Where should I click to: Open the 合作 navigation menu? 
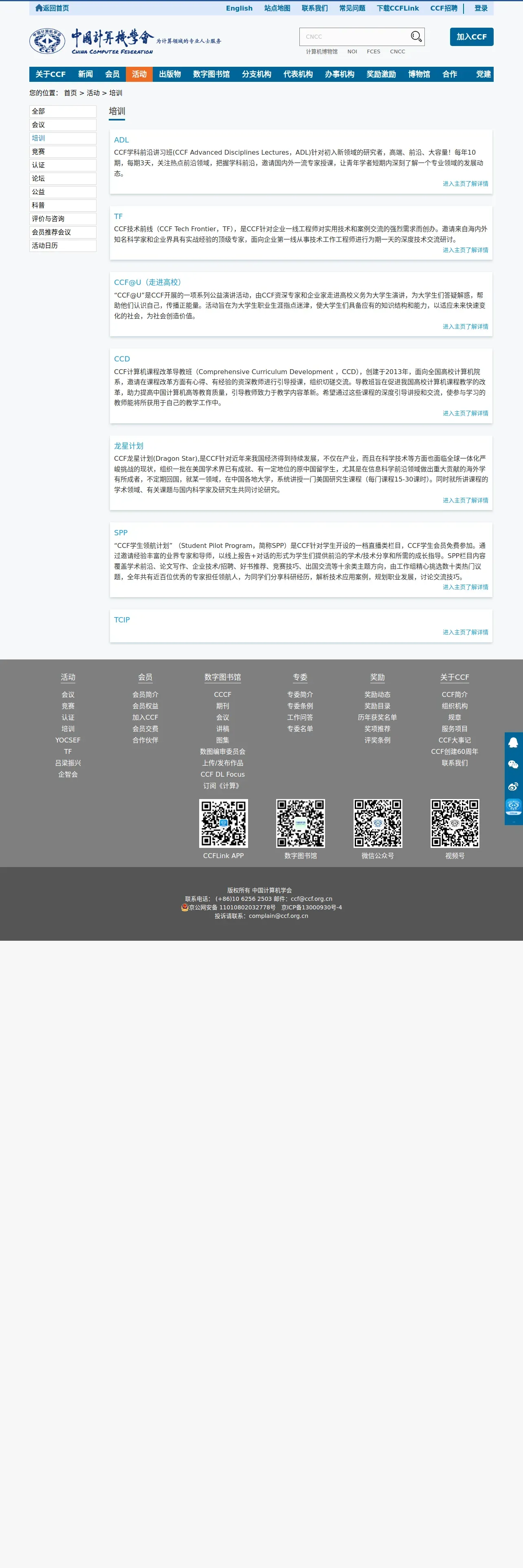pyautogui.click(x=450, y=74)
